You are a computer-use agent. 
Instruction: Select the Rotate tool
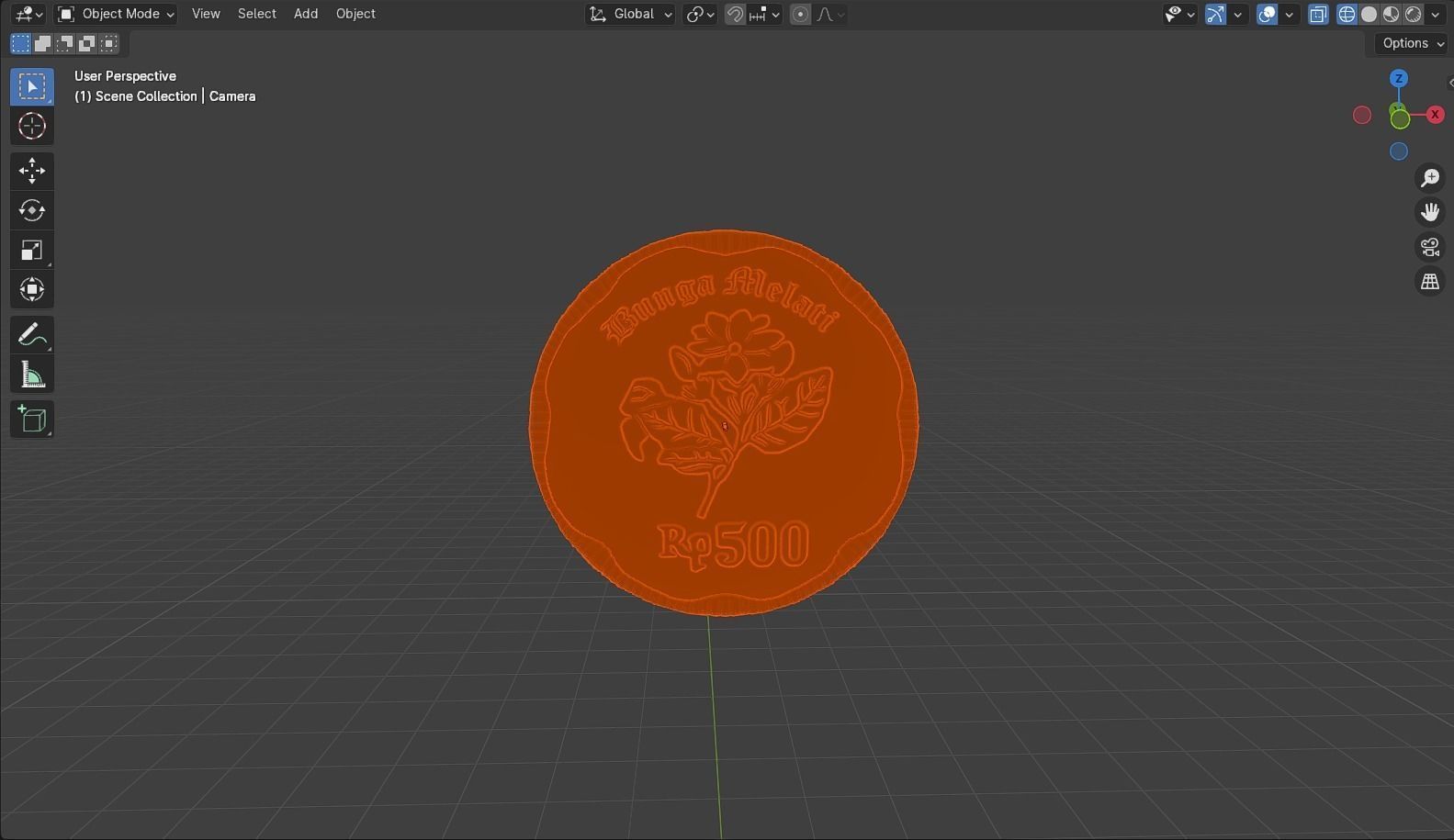(x=32, y=210)
